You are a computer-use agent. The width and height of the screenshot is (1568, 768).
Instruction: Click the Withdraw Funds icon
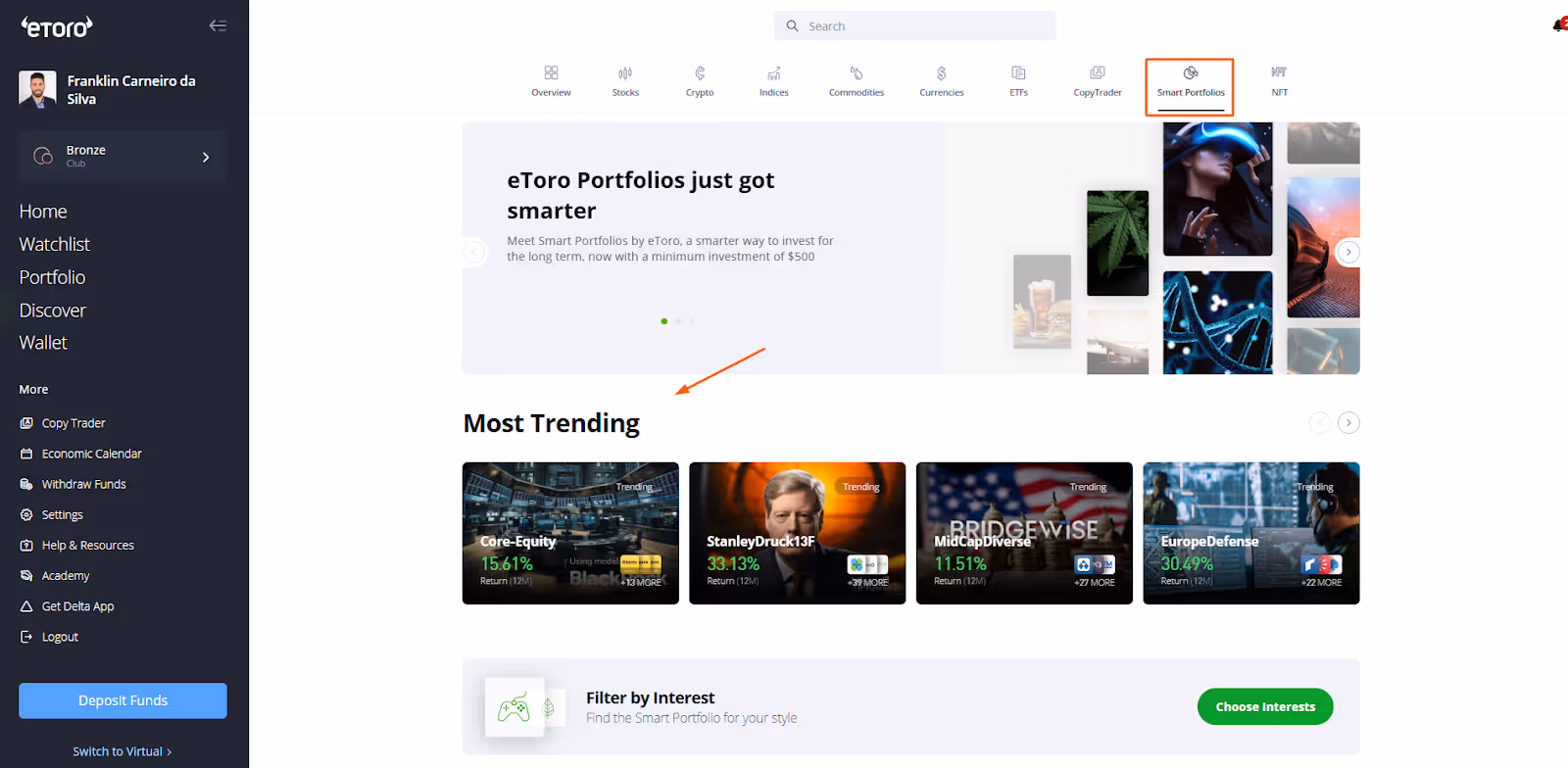click(x=26, y=484)
